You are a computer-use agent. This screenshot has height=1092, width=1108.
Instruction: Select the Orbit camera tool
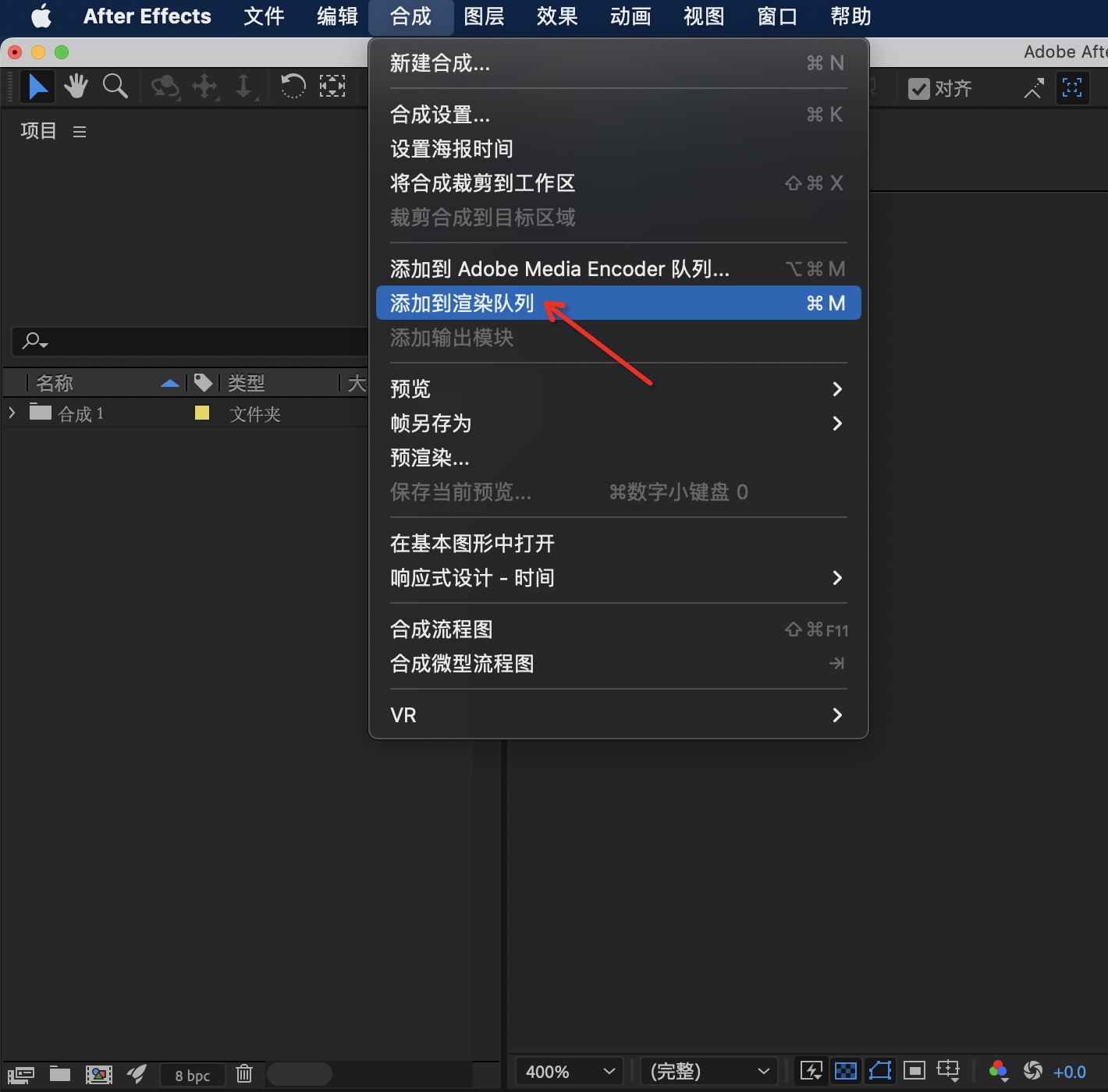point(165,87)
